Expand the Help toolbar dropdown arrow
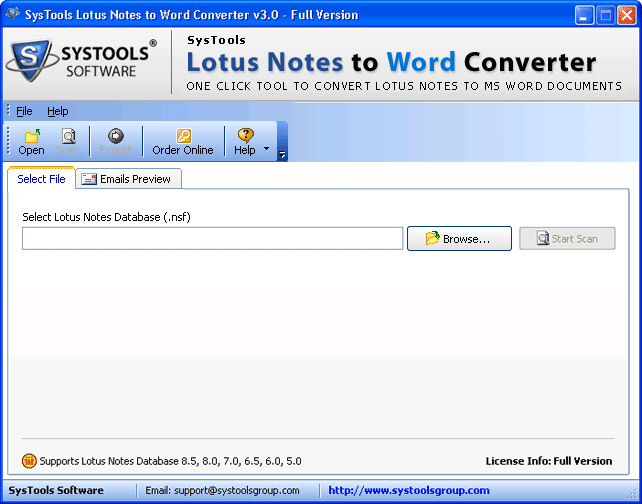Image resolution: width=642 pixels, height=504 pixels. (x=267, y=148)
